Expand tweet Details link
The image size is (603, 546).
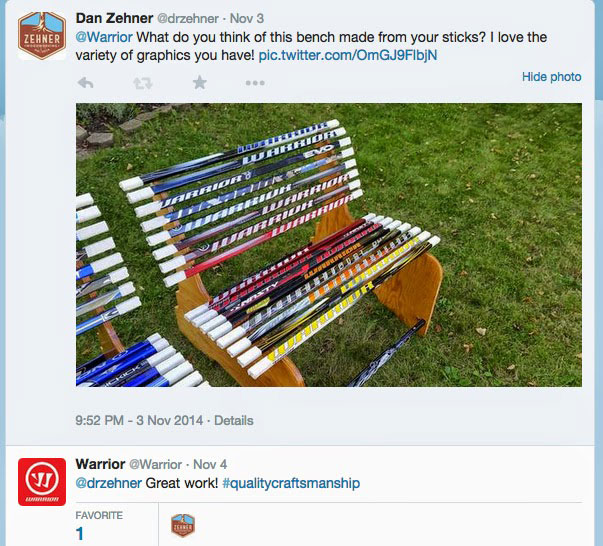point(233,421)
